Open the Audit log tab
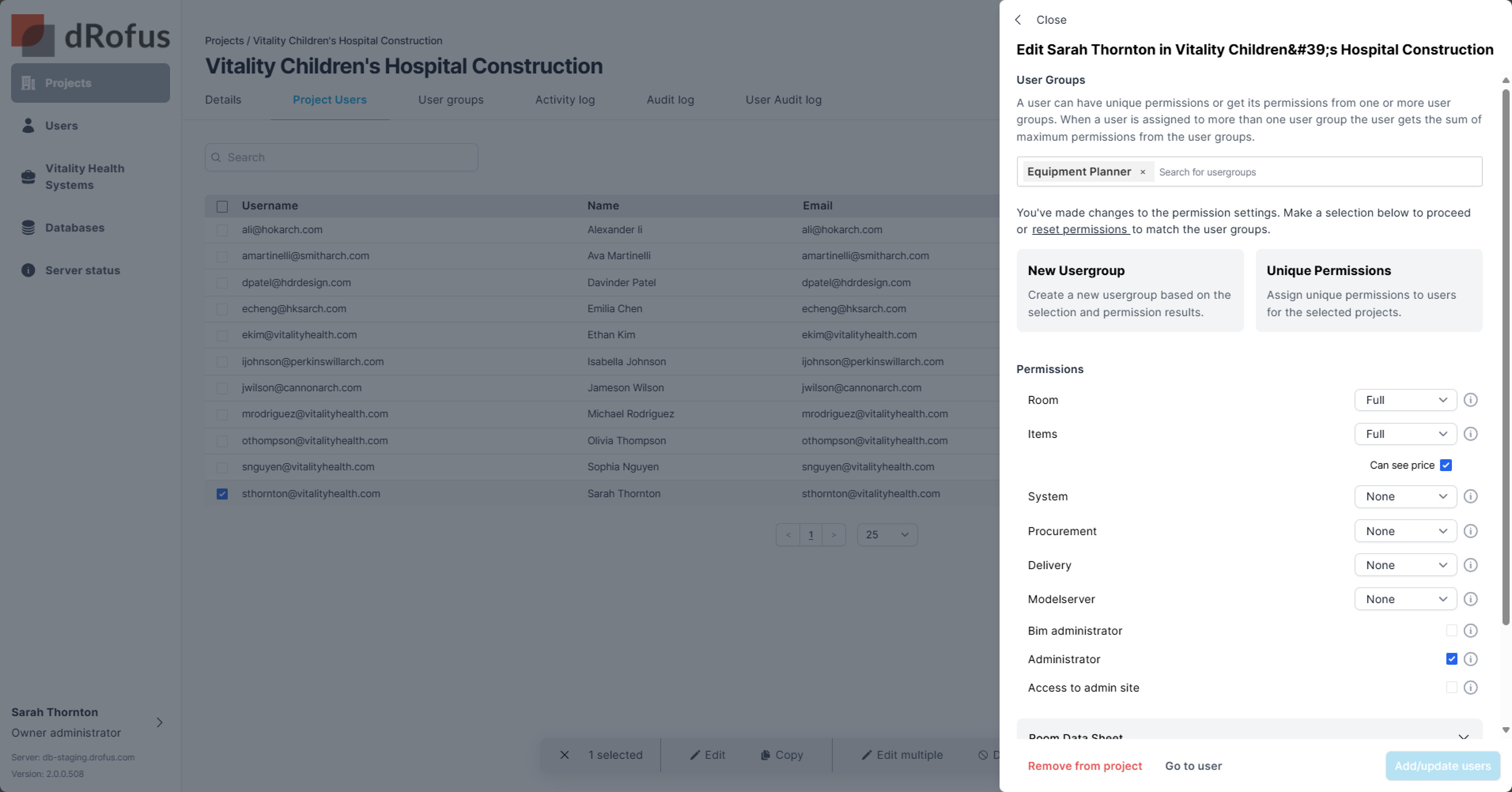Screen dimensions: 1512x792 pos(670,100)
